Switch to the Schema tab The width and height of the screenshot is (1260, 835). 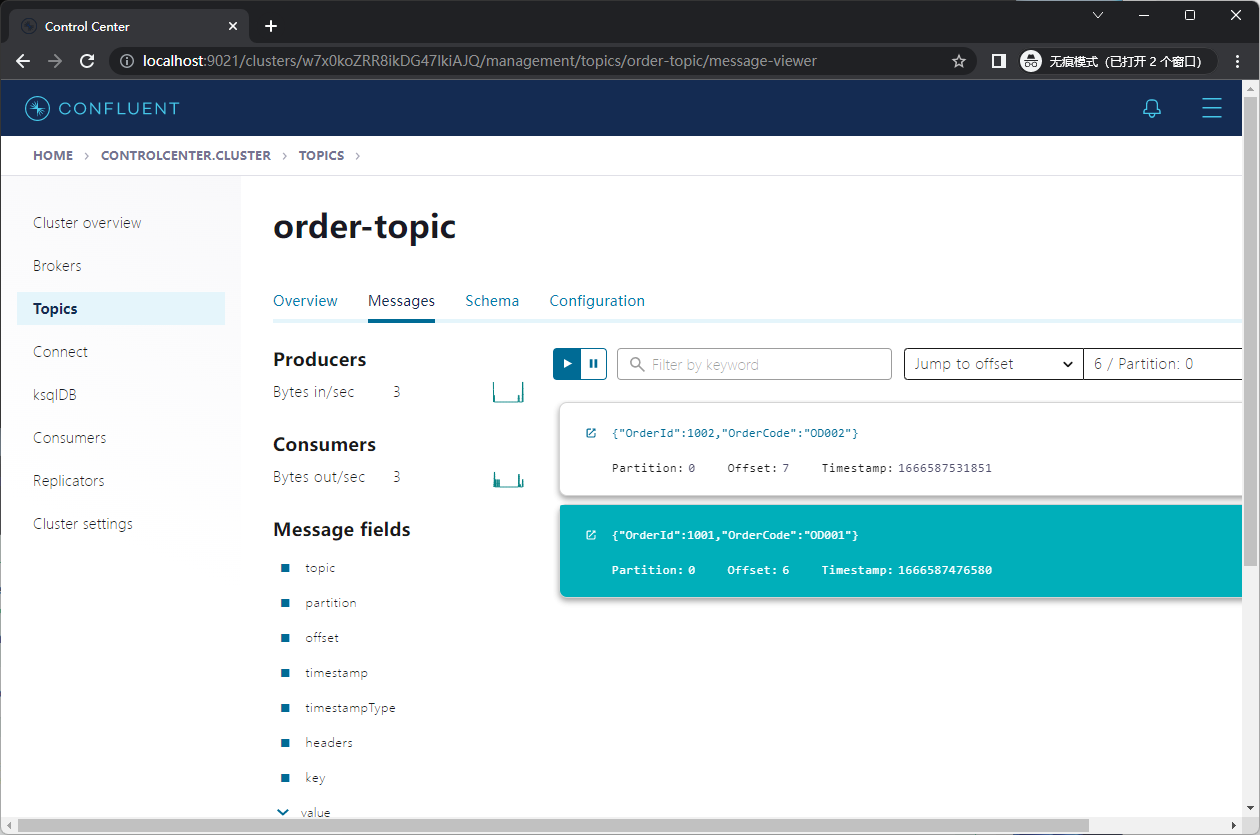492,301
